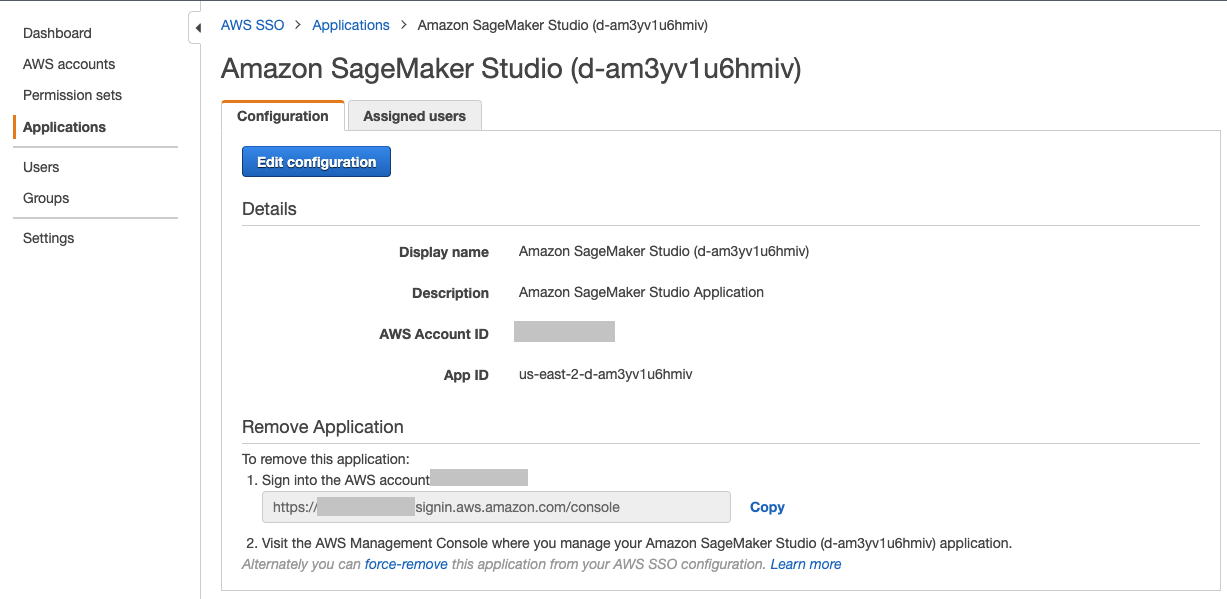Image resolution: width=1227 pixels, height=599 pixels.
Task: Navigate to Groups in sidebar
Action: pos(46,198)
